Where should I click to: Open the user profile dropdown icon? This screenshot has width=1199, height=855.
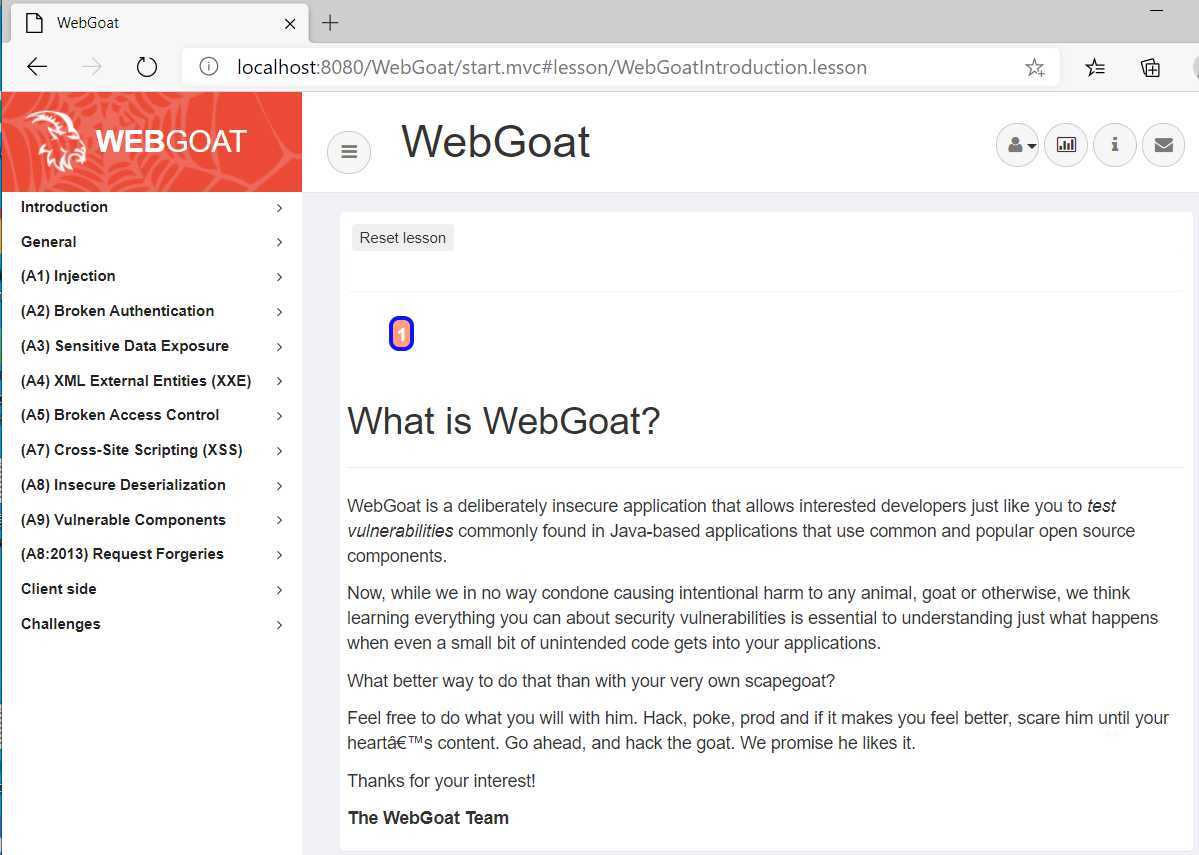coord(1017,145)
